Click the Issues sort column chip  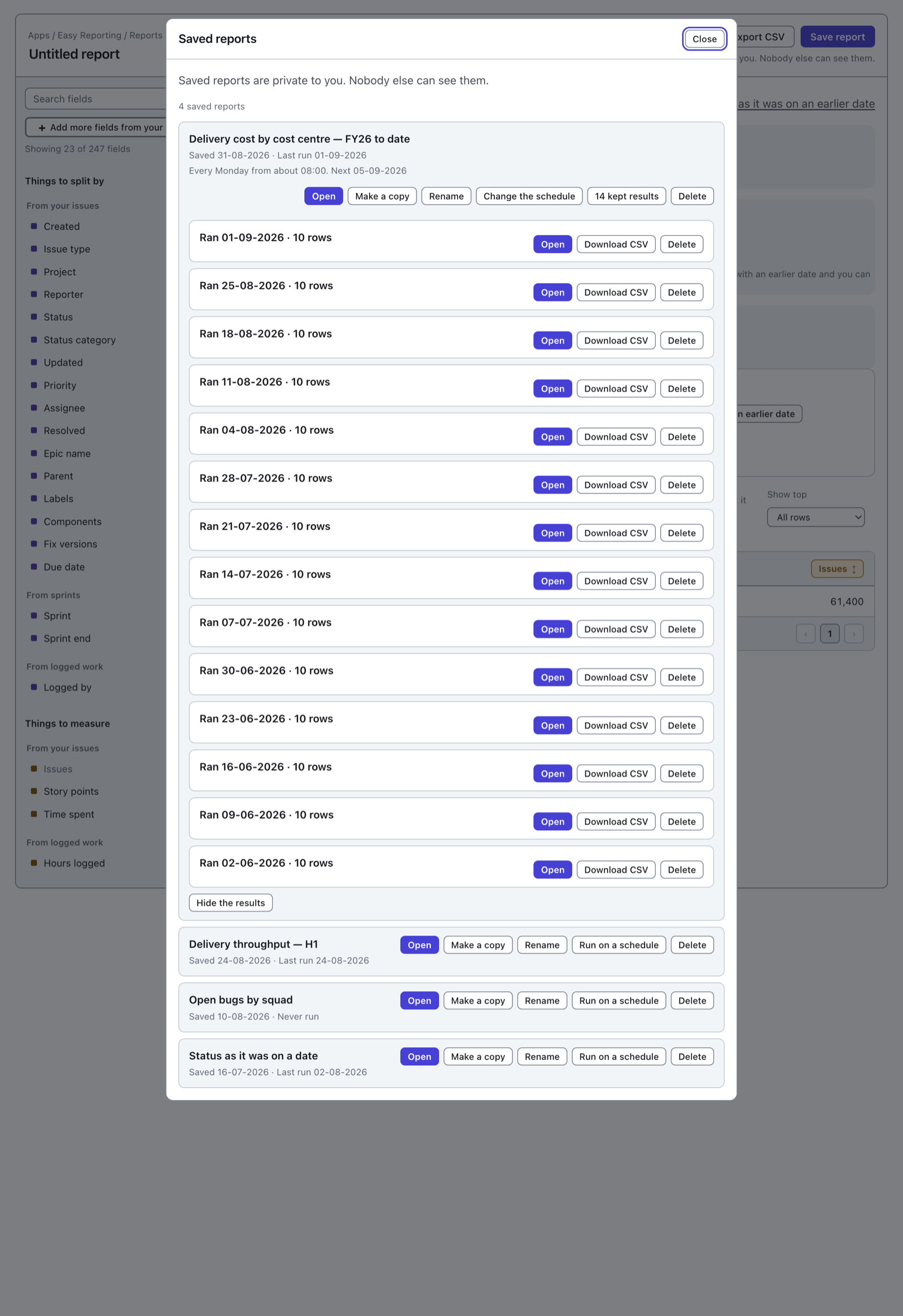pos(837,569)
